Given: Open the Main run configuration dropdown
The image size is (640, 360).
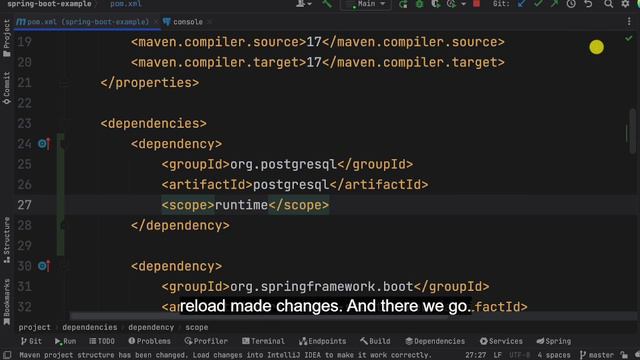Looking at the screenshot, I should 366,4.
